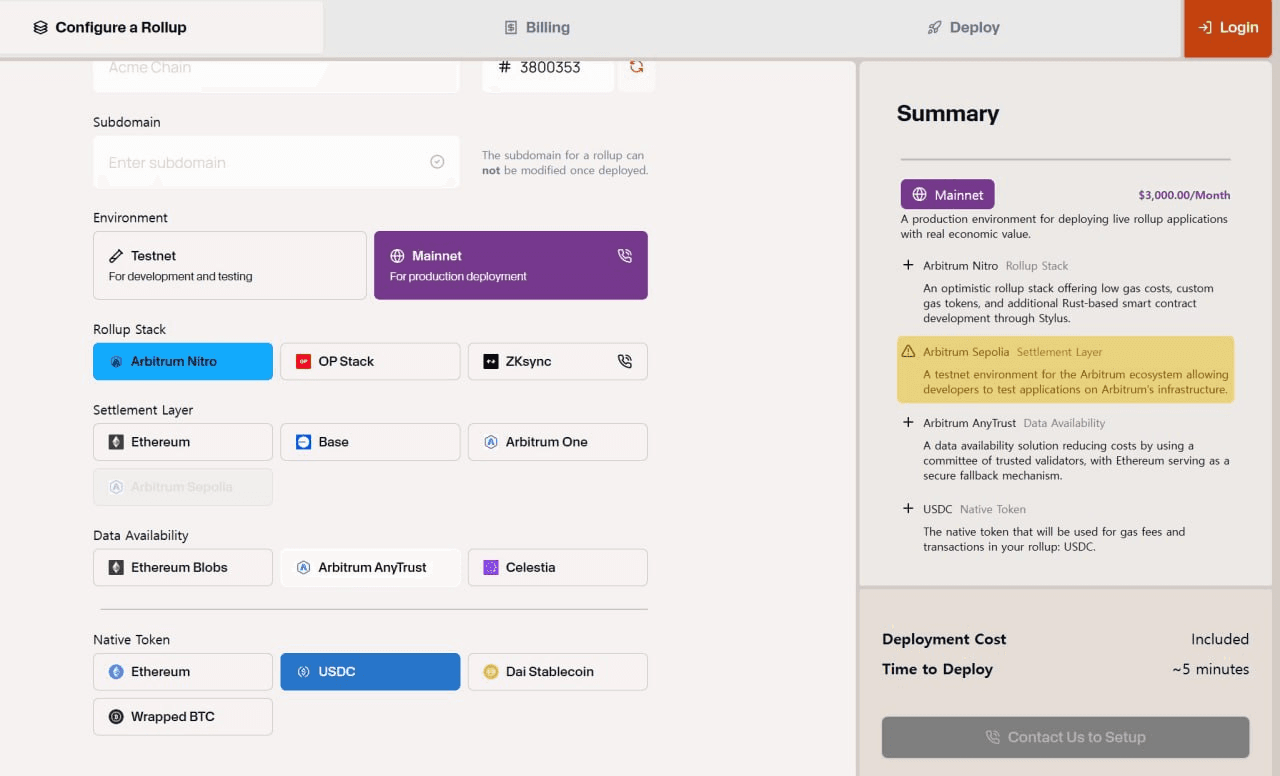Screen dimensions: 1280x776
Task: Click the warning icon beside Arbitrum Sepolia
Action: point(908,352)
